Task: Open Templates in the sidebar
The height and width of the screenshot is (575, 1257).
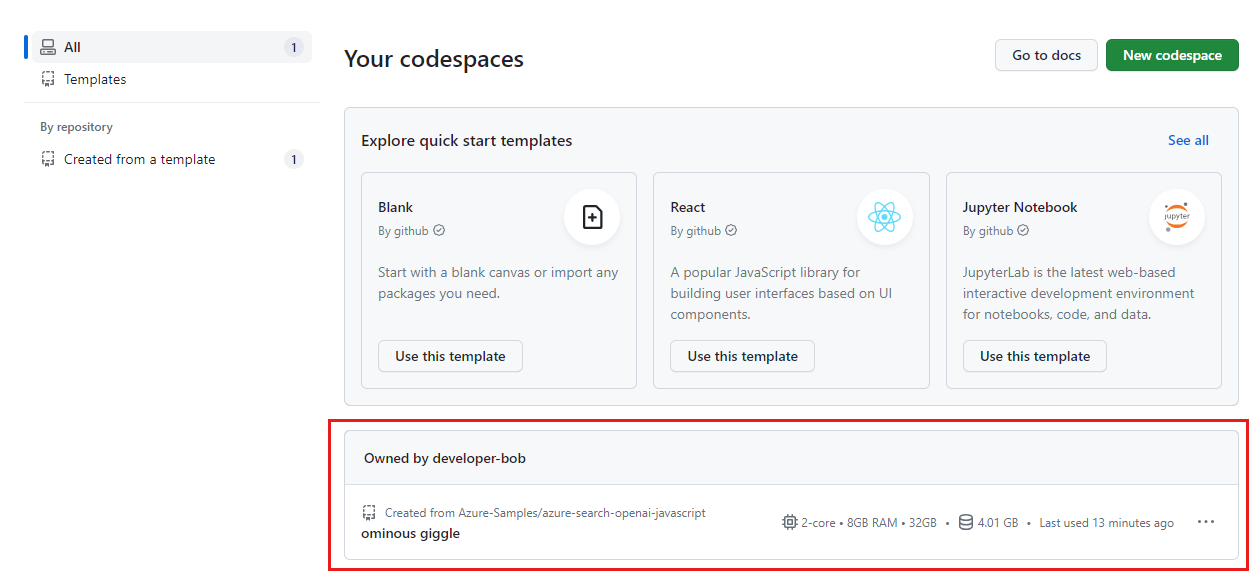Action: (95, 79)
